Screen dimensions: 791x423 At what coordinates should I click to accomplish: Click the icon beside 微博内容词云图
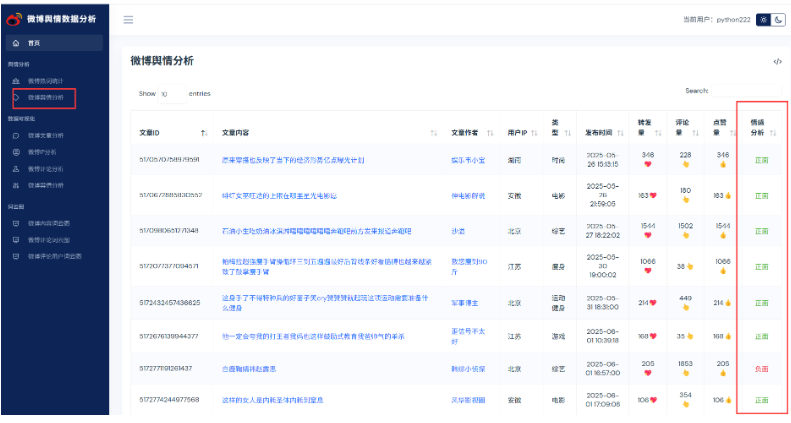16,223
